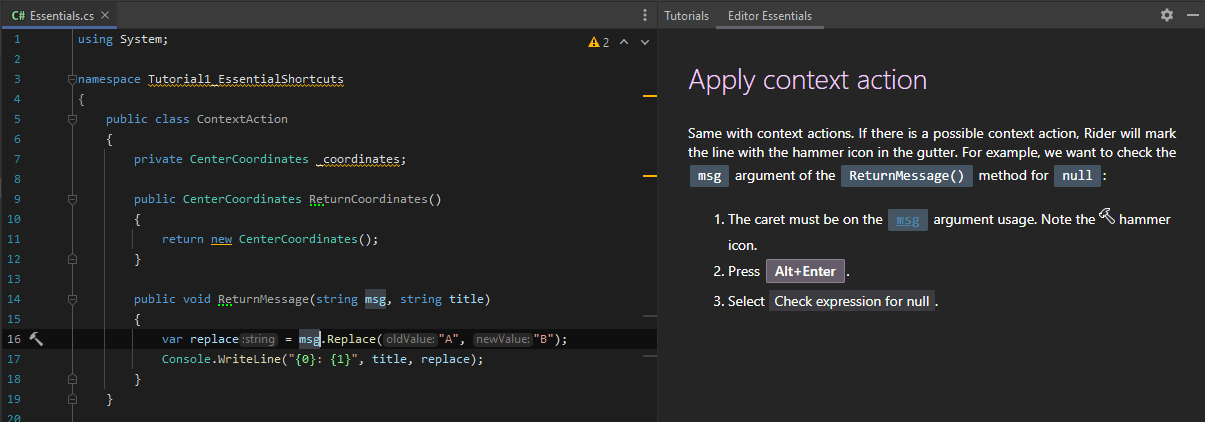Click the blue msg link in step 1
1205x422 pixels.
907,221
